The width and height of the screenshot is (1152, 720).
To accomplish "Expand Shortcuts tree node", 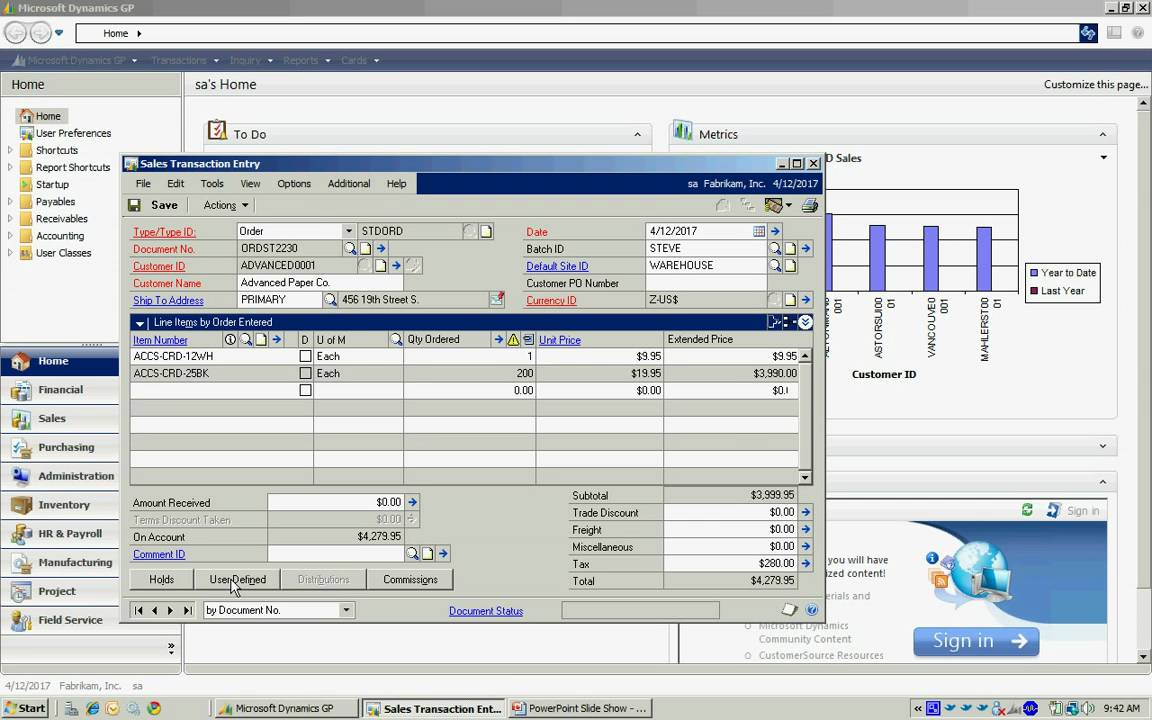I will [x=10, y=150].
